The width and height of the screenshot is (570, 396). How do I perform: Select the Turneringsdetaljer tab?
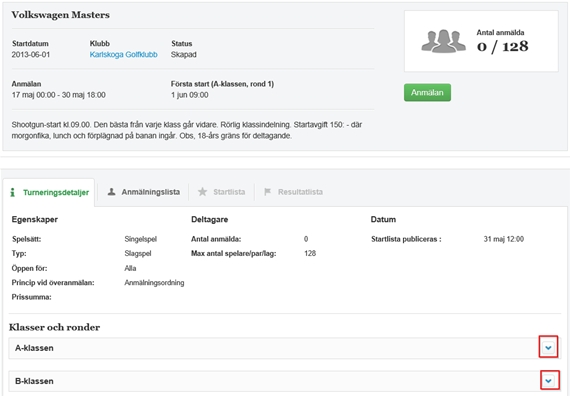49,192
